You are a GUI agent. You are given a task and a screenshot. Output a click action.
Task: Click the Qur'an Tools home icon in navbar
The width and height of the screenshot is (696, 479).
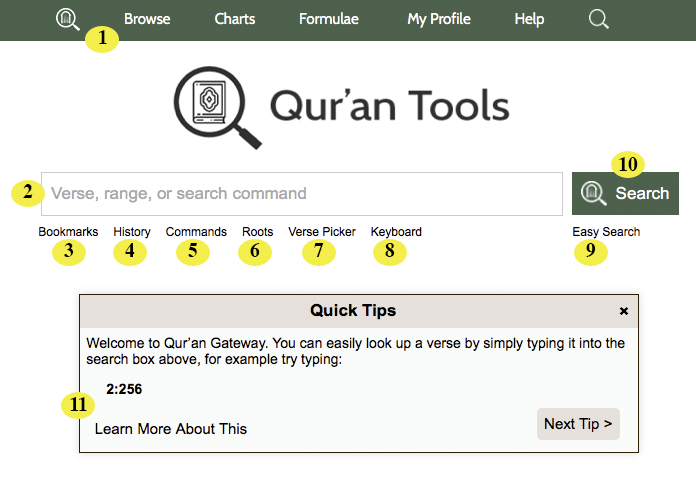pyautogui.click(x=67, y=20)
